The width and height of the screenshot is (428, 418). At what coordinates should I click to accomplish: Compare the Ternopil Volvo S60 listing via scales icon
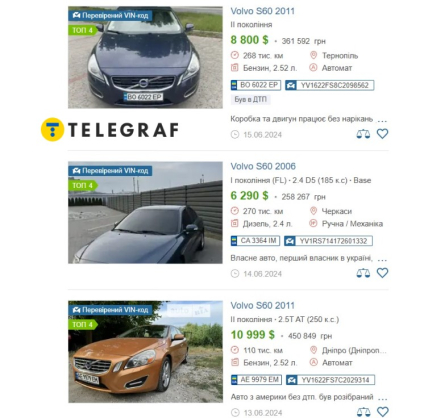(x=363, y=134)
